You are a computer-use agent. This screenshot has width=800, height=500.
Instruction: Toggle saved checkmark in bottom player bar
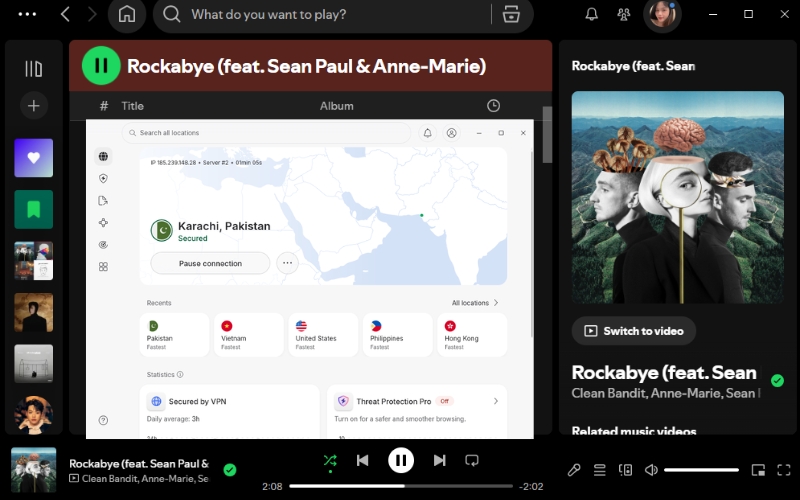coord(230,470)
